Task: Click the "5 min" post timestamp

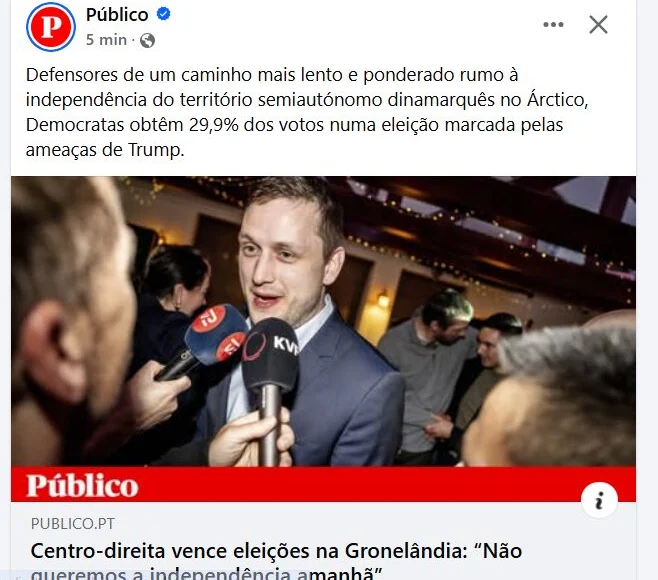Action: 106,40
